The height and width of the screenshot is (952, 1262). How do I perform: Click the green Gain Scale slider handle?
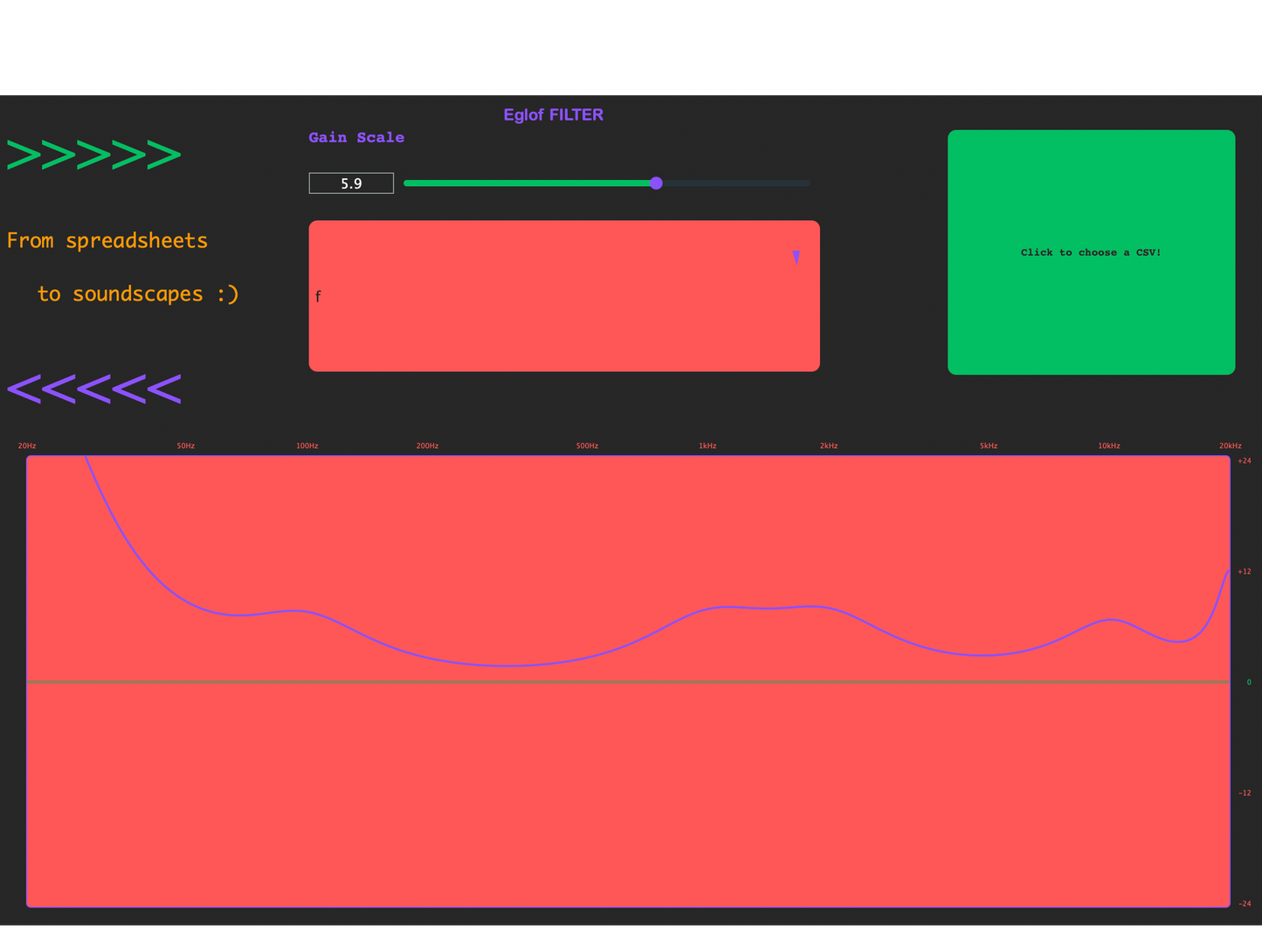[x=656, y=183]
